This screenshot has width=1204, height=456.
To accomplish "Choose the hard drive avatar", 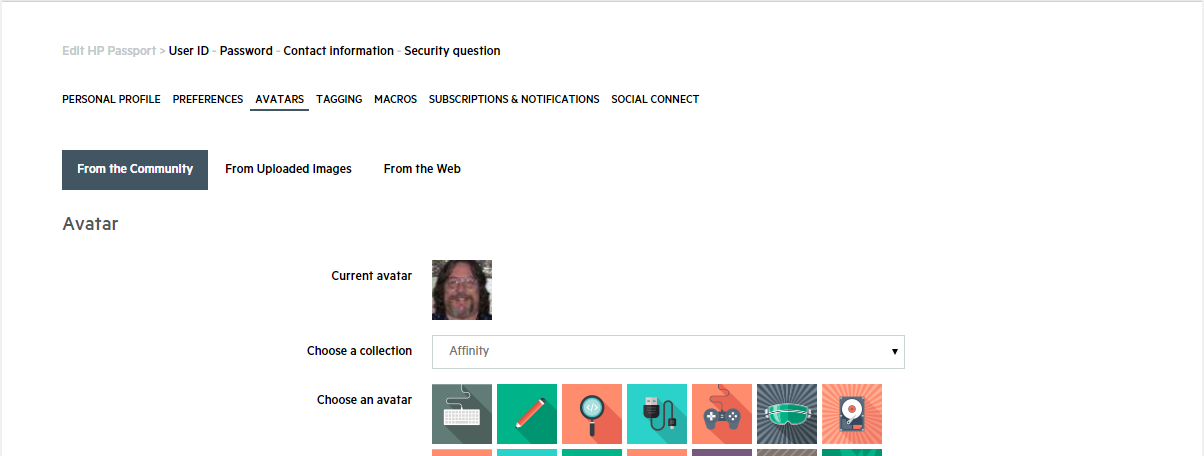I will (x=852, y=414).
